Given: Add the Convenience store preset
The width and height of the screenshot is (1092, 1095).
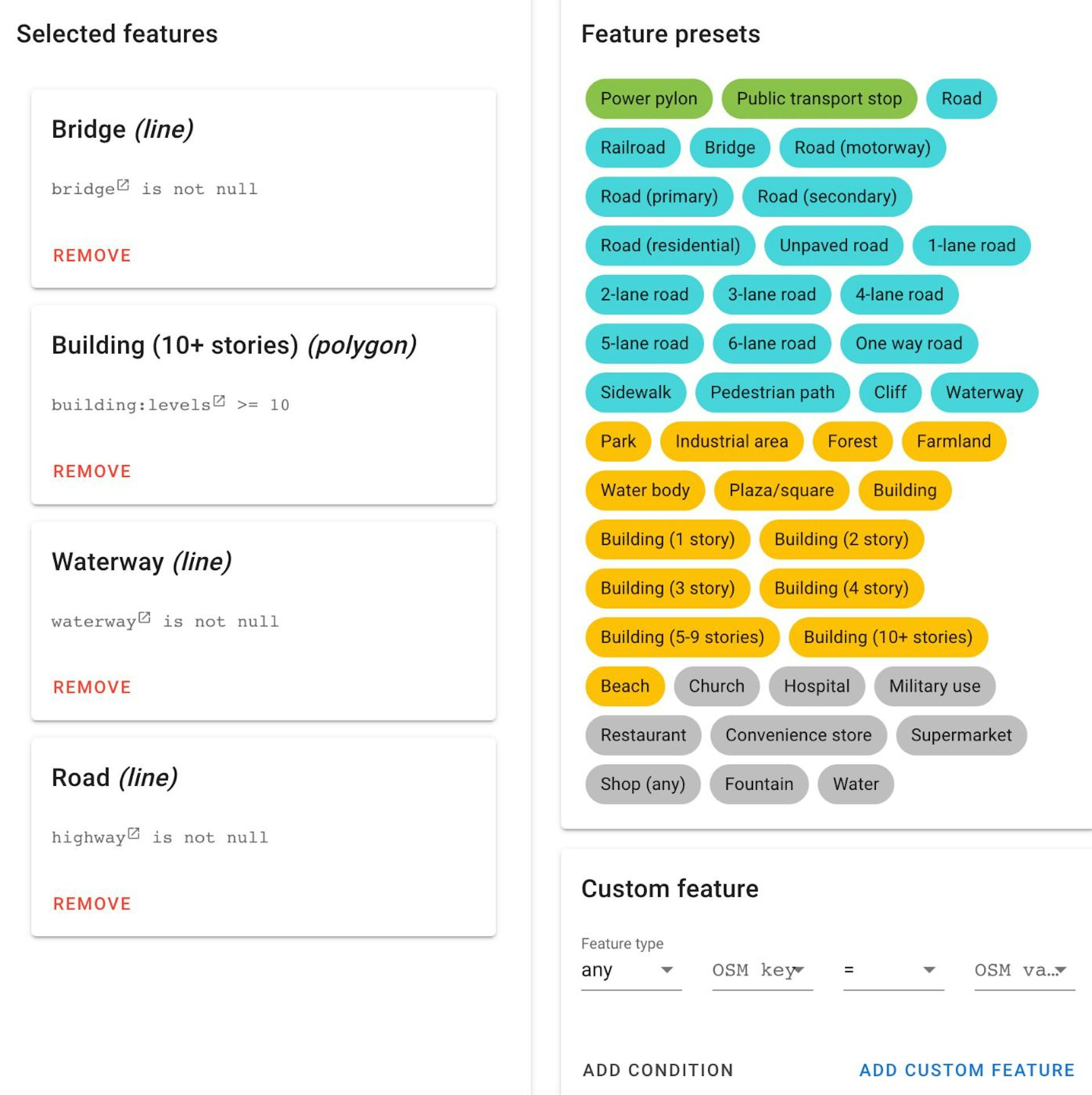Looking at the screenshot, I should point(798,735).
